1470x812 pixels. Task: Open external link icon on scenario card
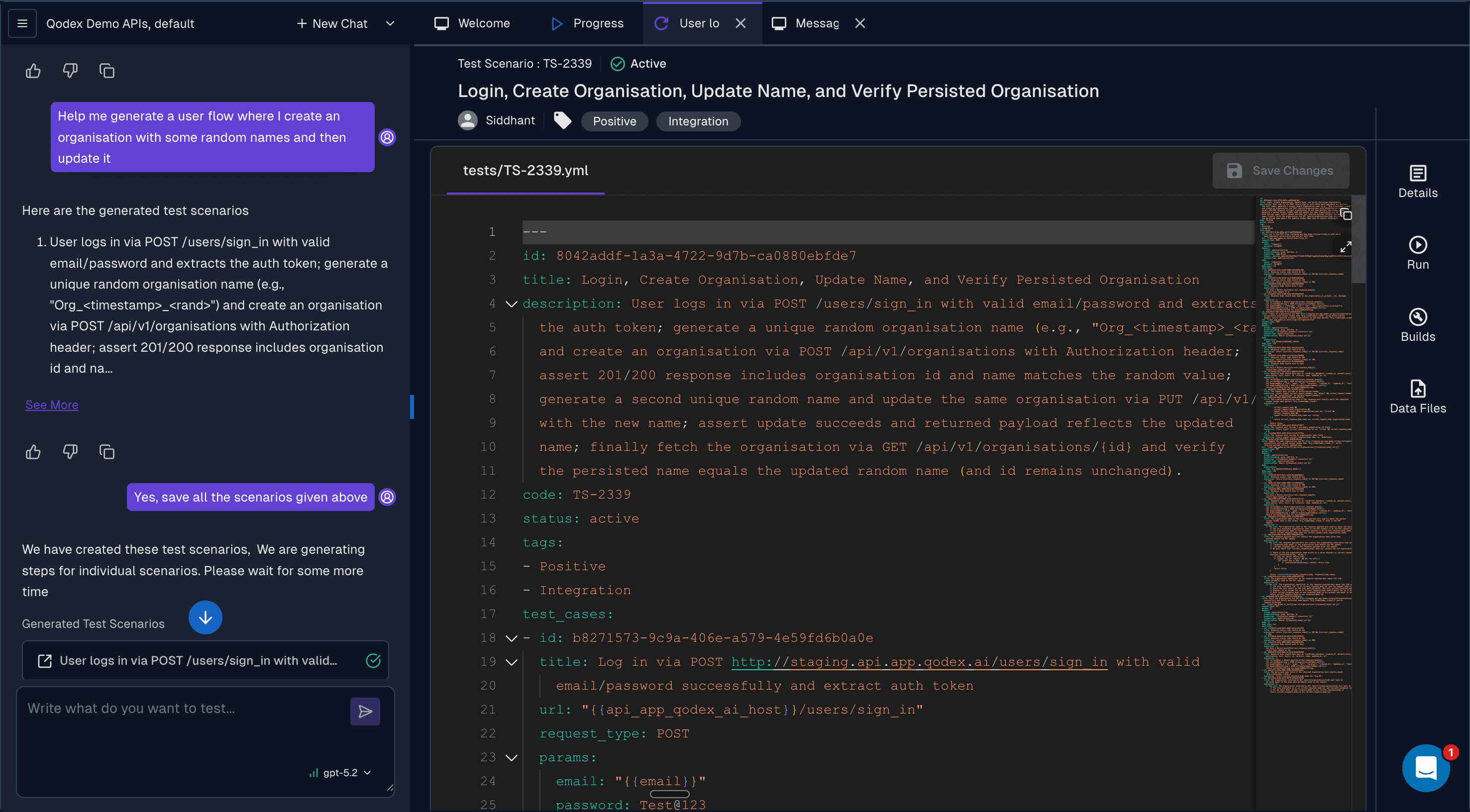44,661
